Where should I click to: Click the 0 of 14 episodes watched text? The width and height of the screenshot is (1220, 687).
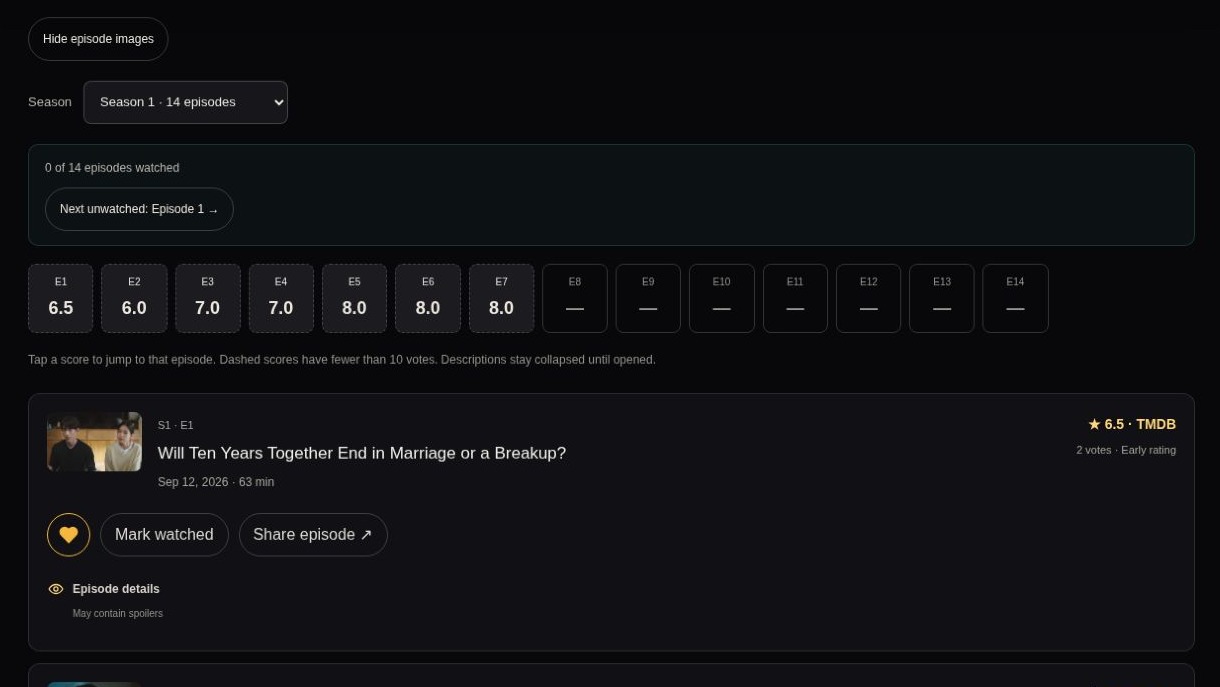112,168
